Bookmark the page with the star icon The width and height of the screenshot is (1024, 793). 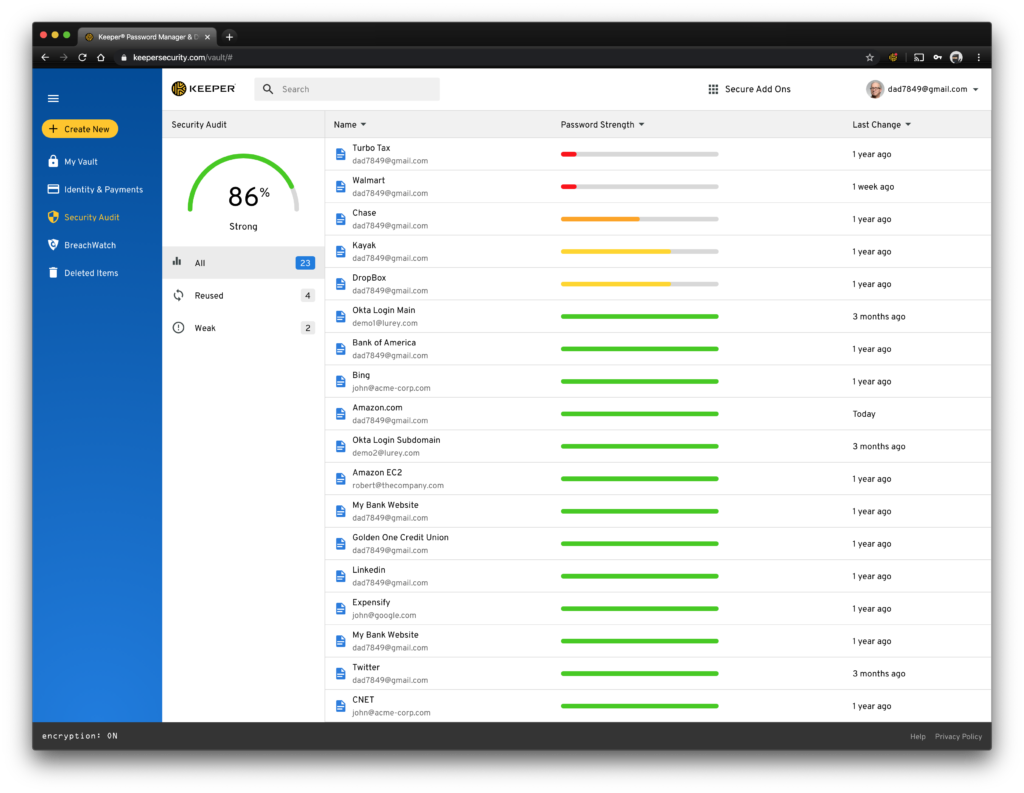click(x=869, y=57)
